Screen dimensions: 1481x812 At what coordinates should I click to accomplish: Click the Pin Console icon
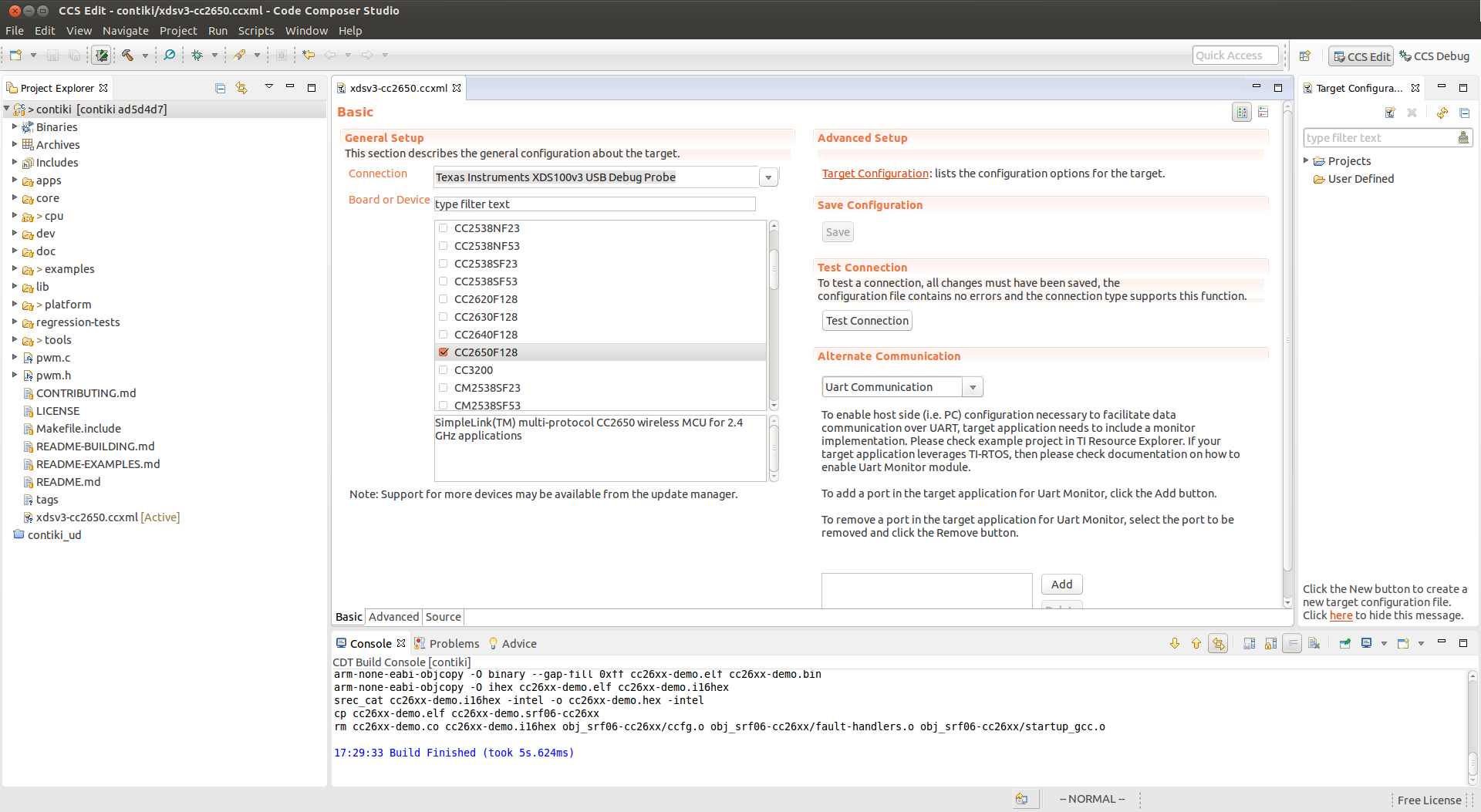tap(1345, 644)
